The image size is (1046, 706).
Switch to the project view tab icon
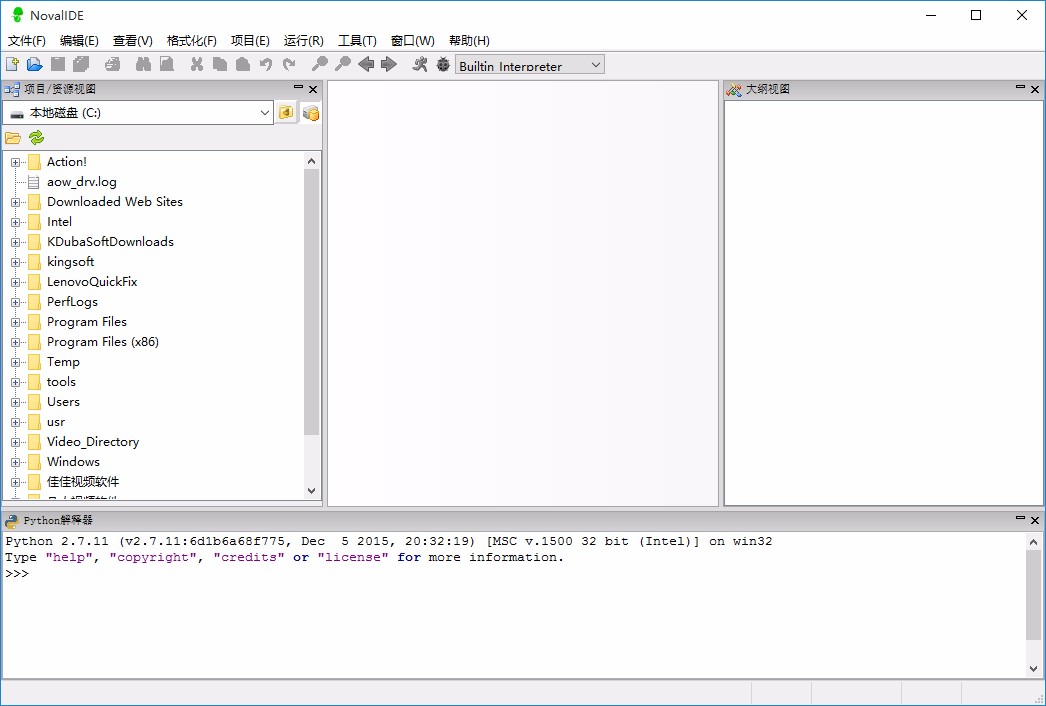click(286, 113)
